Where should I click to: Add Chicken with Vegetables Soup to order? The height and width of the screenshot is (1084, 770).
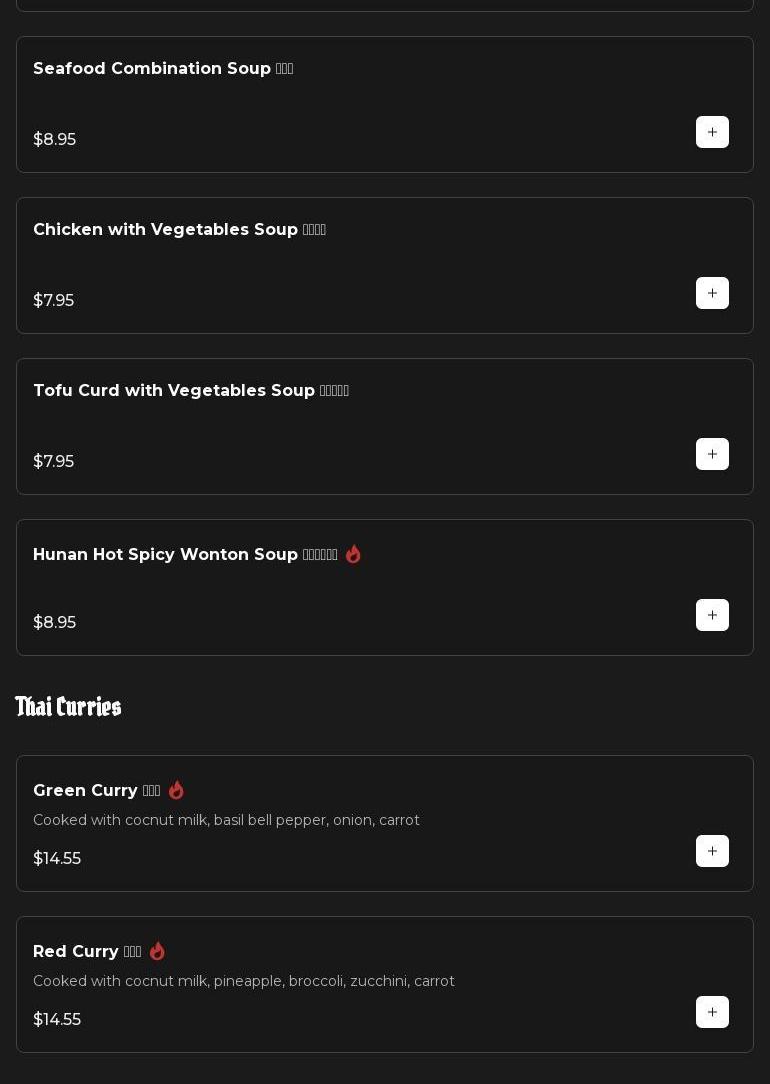(712, 293)
